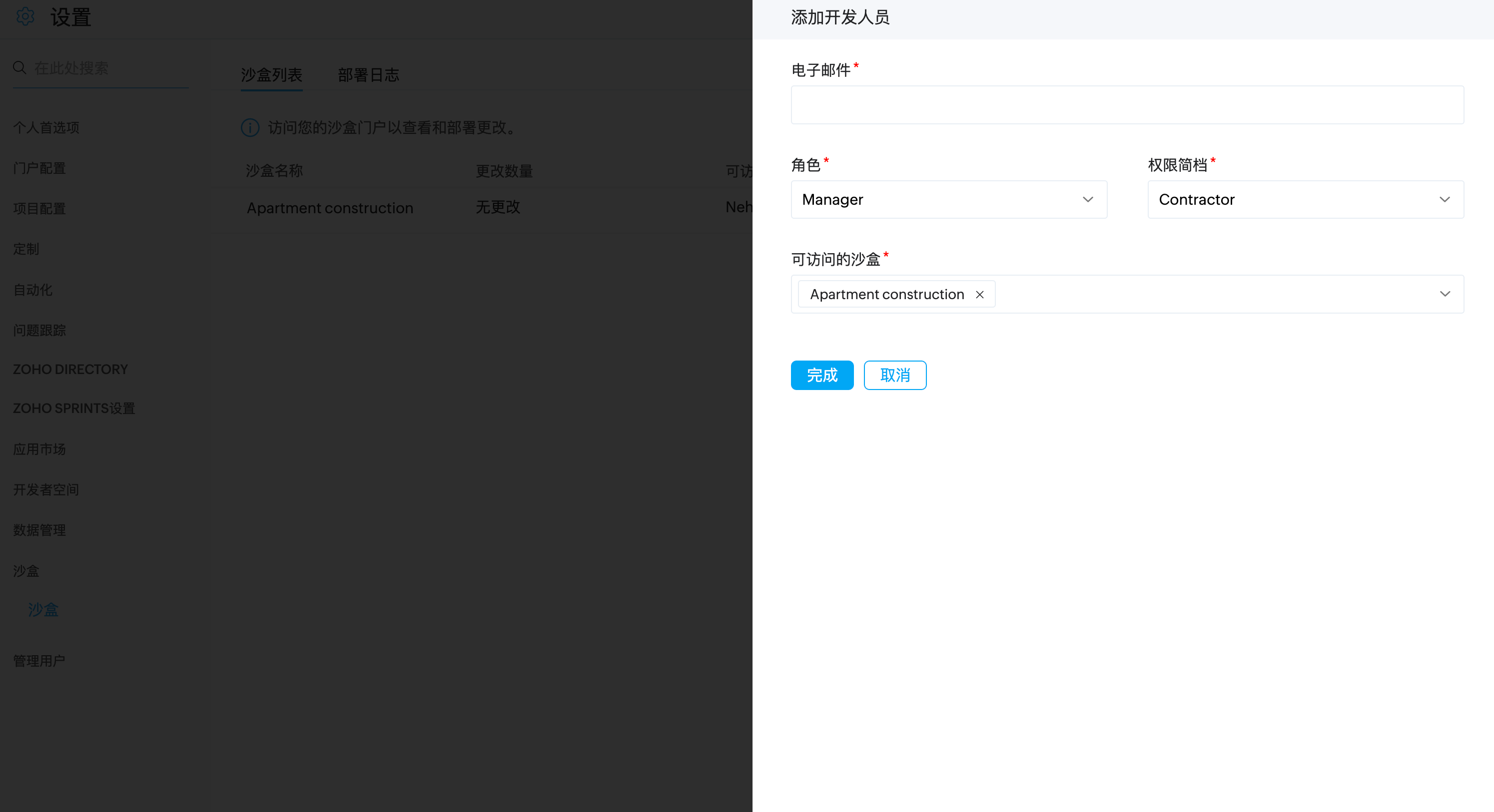Viewport: 1494px width, 812px height.
Task: Select 开发者空间 in sidebar
Action: click(46, 490)
